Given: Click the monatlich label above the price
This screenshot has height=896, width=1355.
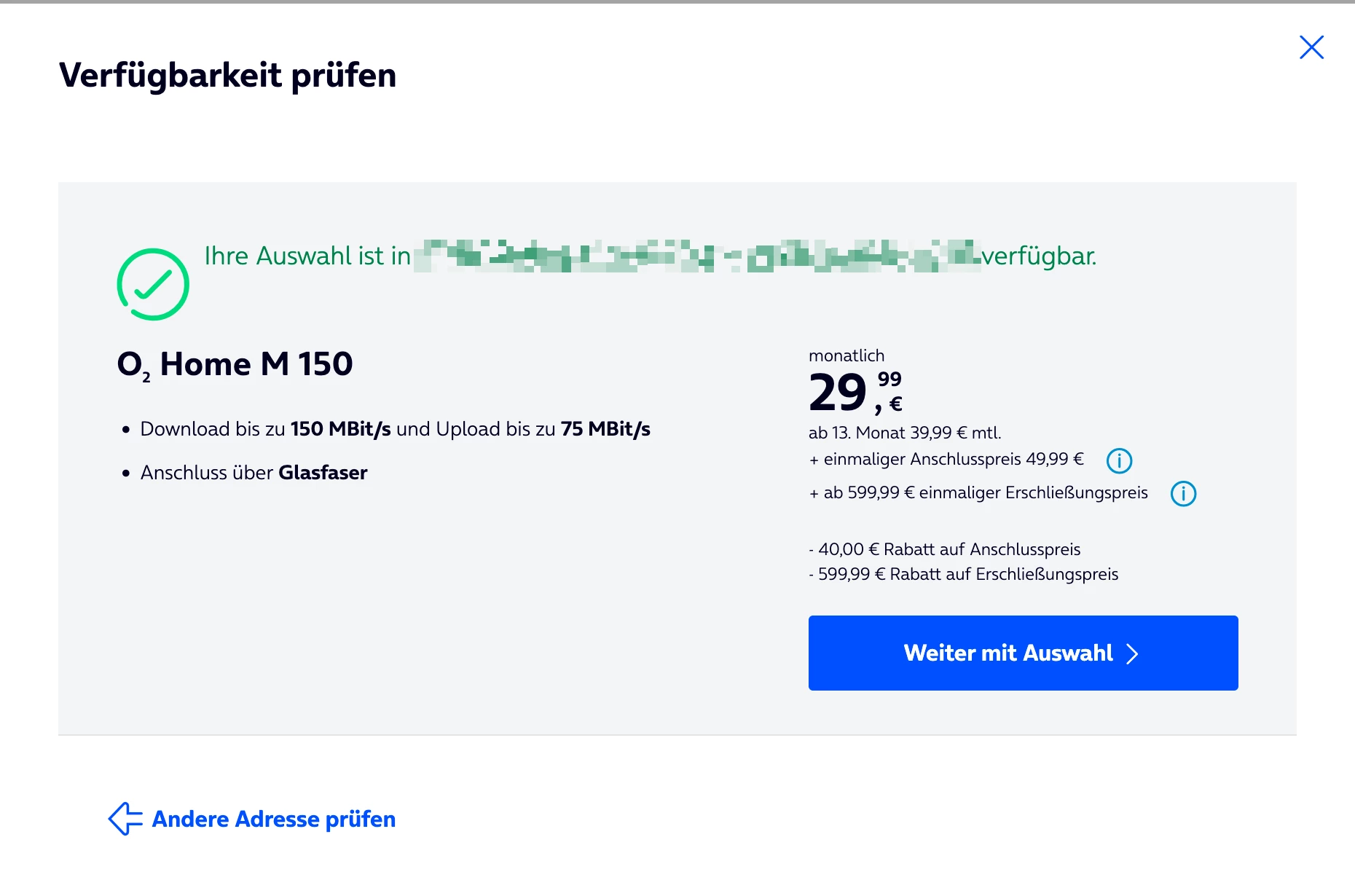Looking at the screenshot, I should (847, 355).
